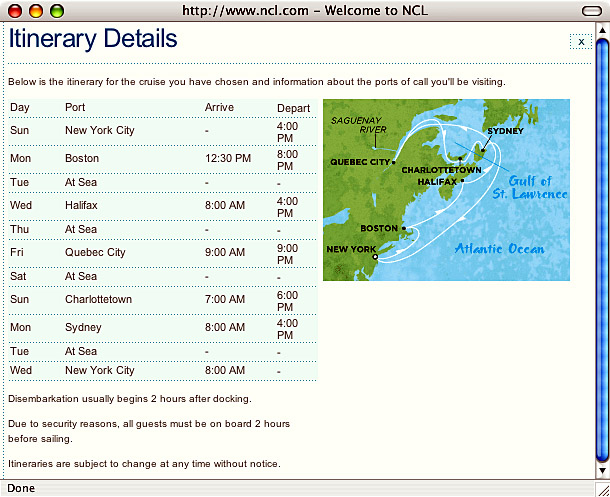Click the Done status bar text
Screen dimensions: 610x497
point(21,488)
